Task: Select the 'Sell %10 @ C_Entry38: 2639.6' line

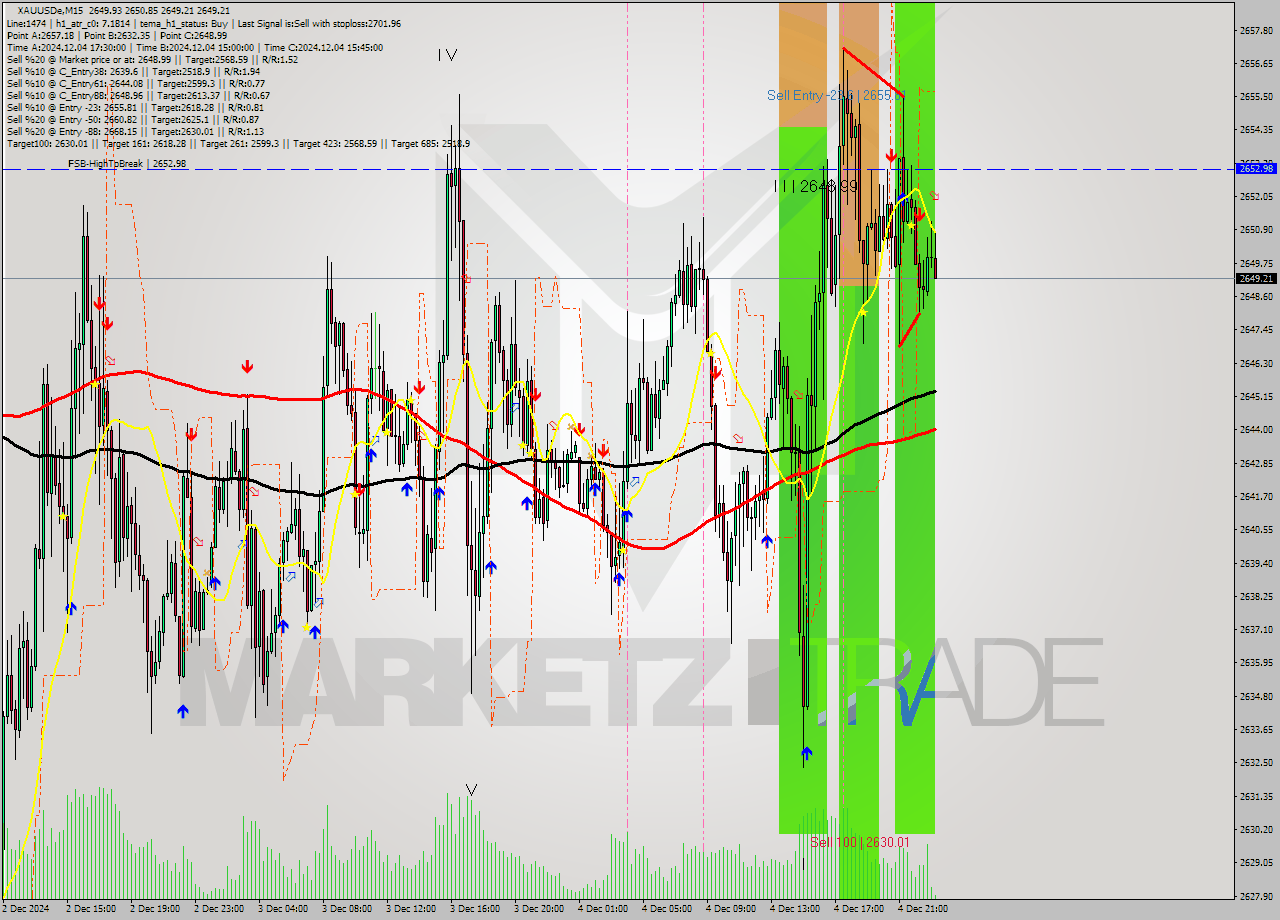Action: (x=133, y=71)
